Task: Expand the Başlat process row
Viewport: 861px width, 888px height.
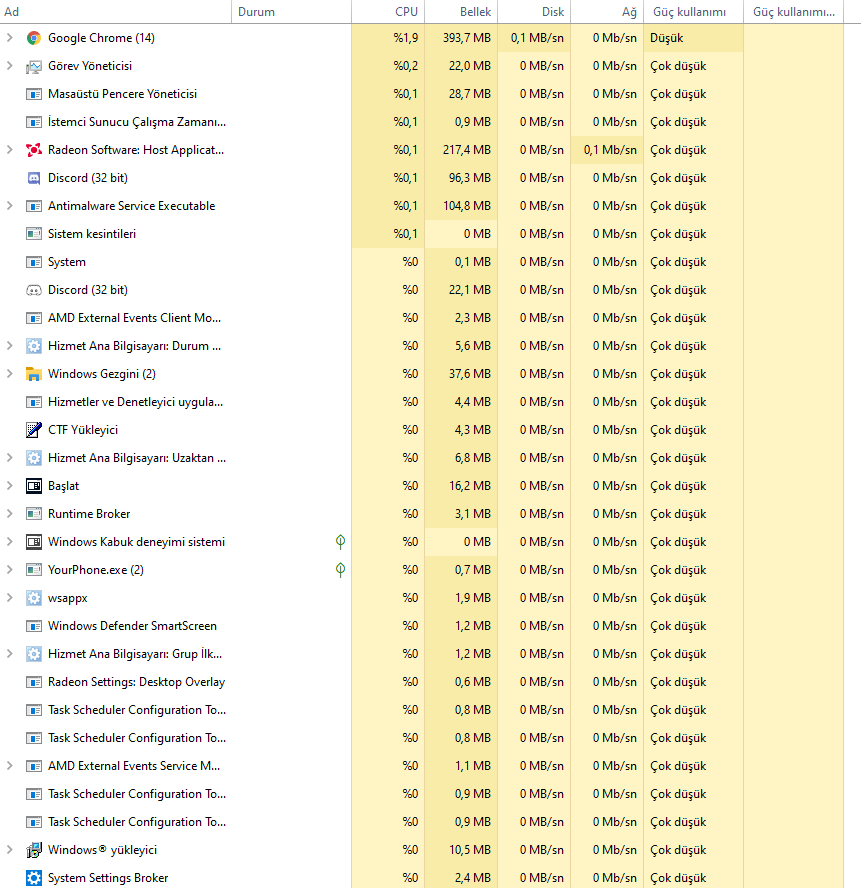Action: (x=10, y=486)
